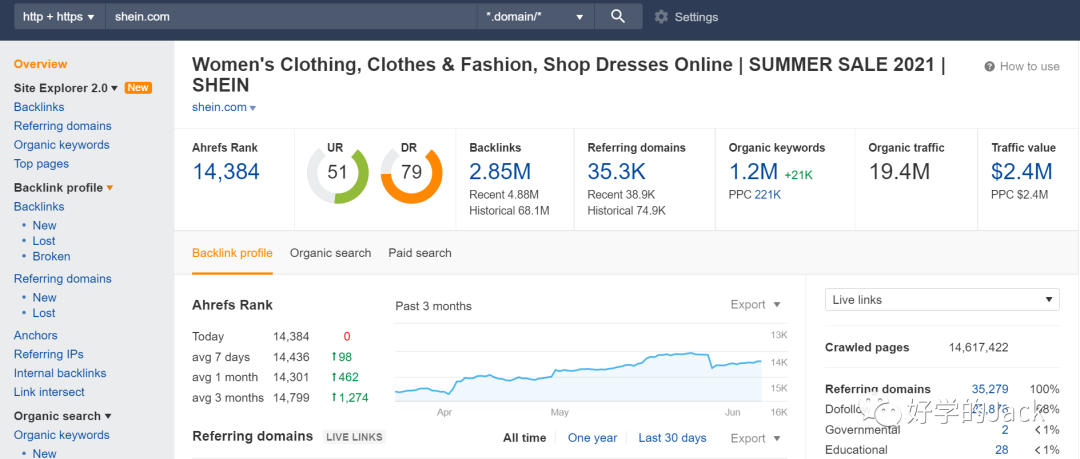This screenshot has width=1080, height=459.
Task: Click the Educational count 28
Action: click(1002, 449)
